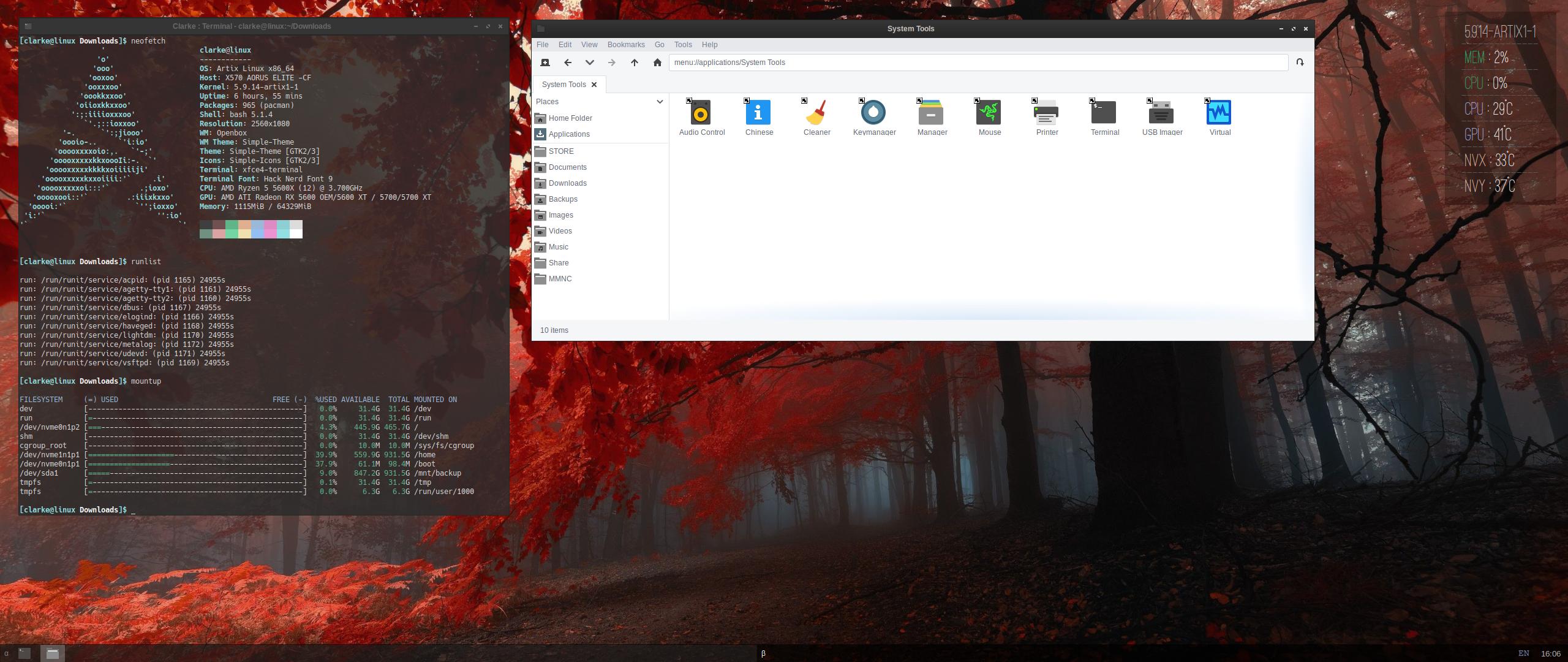Launch the Virtual machine icon
The image size is (1568, 662).
pyautogui.click(x=1219, y=113)
